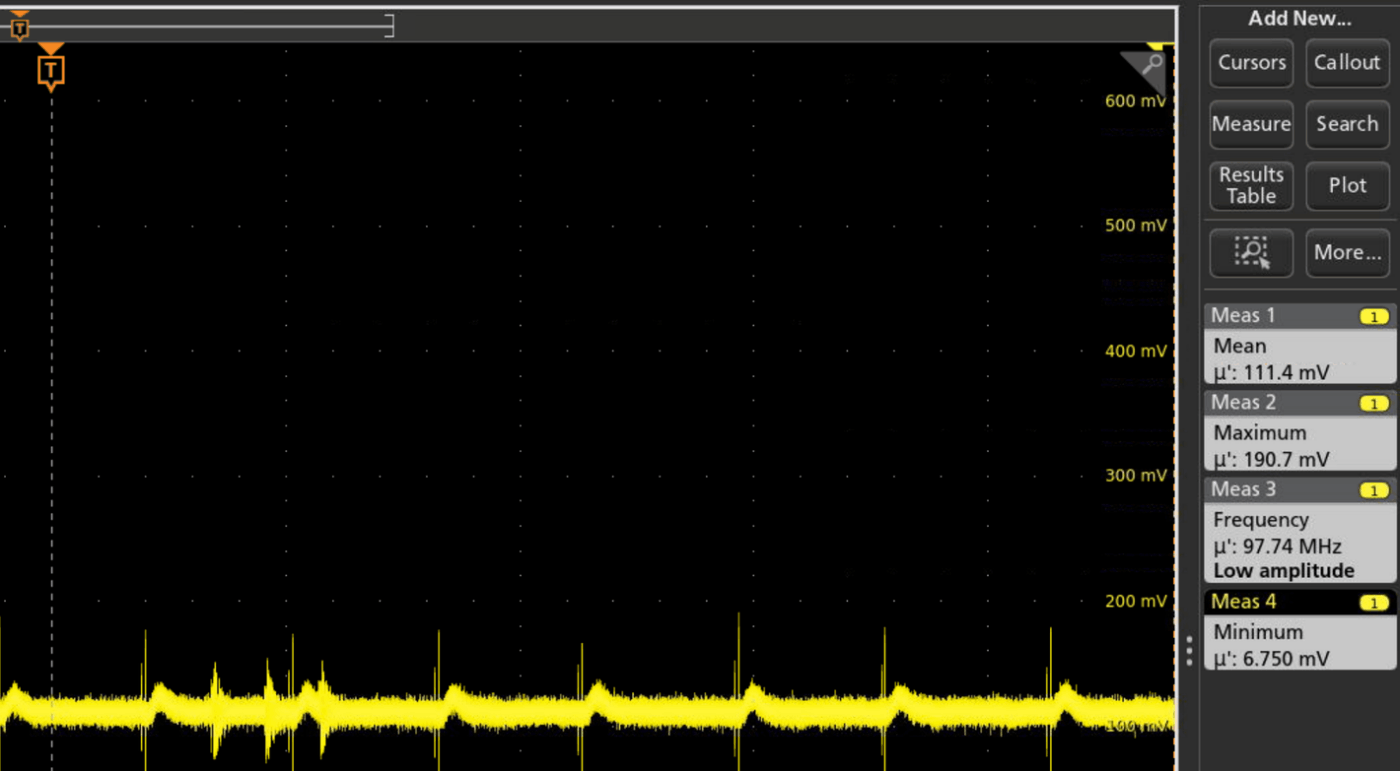This screenshot has width=1400, height=771.
Task: Click the Low amplitude warning text
Action: (1284, 571)
